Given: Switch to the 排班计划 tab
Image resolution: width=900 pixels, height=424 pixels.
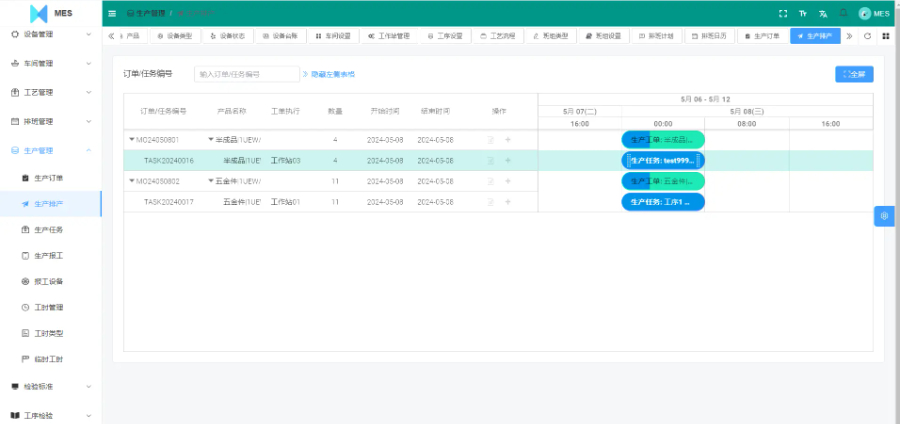Looking at the screenshot, I should (657, 36).
